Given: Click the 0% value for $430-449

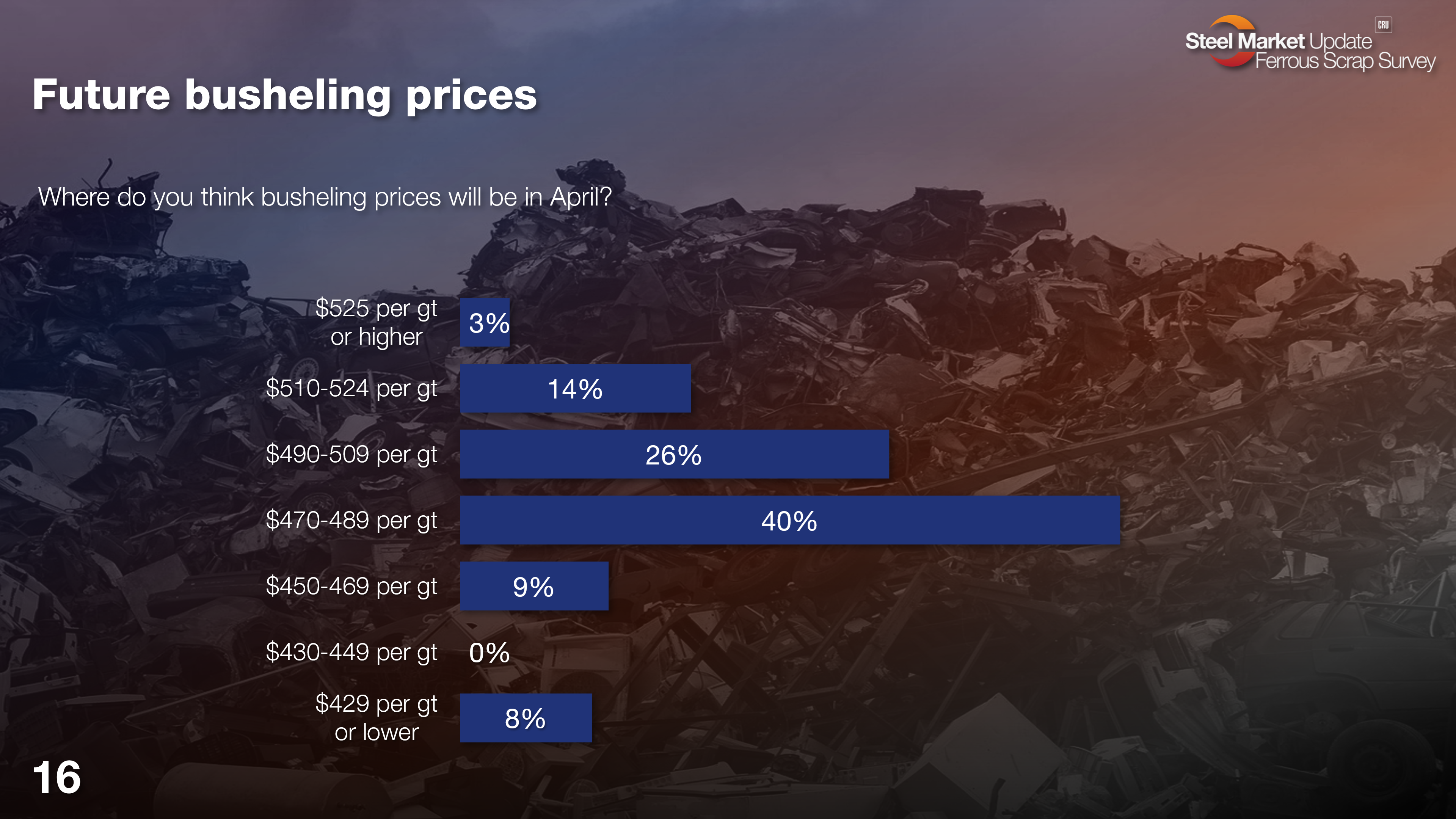Looking at the screenshot, I should tap(490, 653).
